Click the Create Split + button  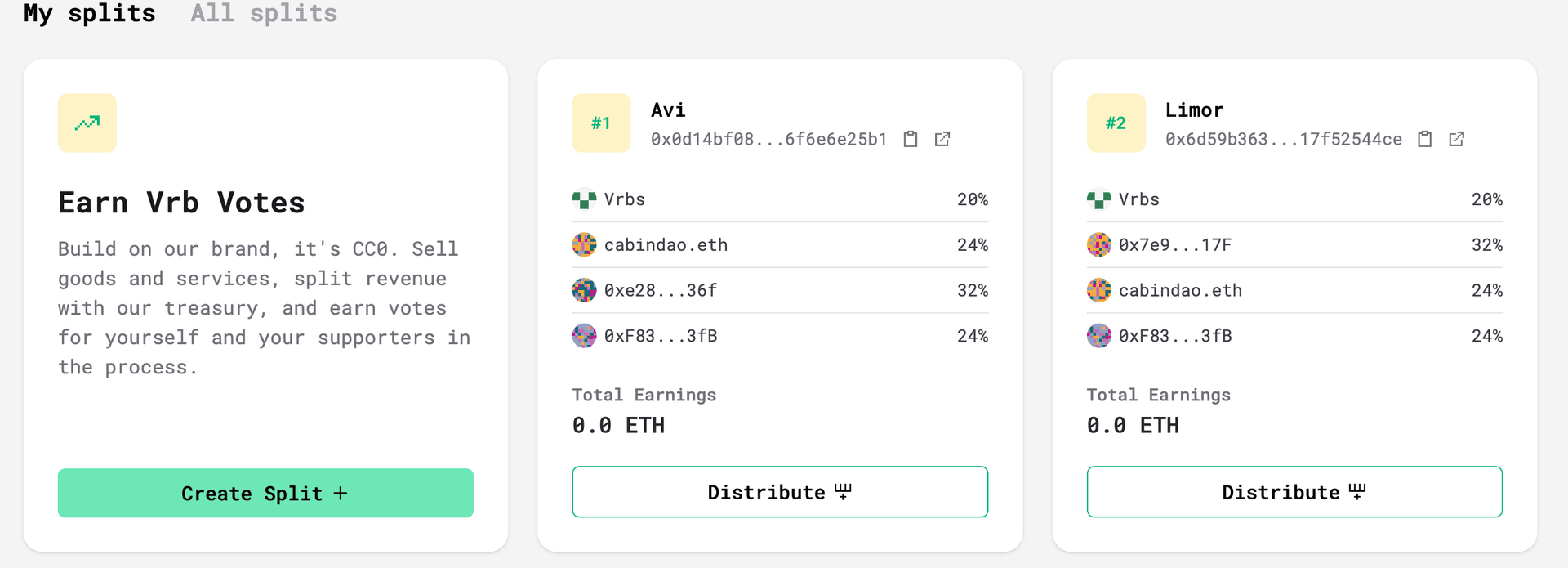(265, 493)
